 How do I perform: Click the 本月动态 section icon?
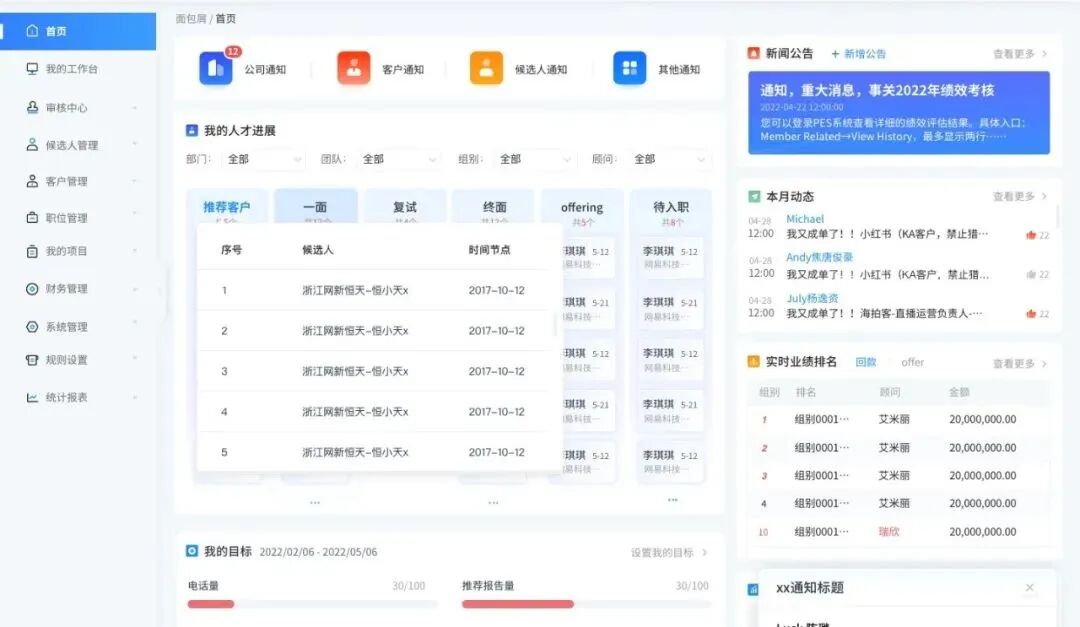pyautogui.click(x=754, y=196)
